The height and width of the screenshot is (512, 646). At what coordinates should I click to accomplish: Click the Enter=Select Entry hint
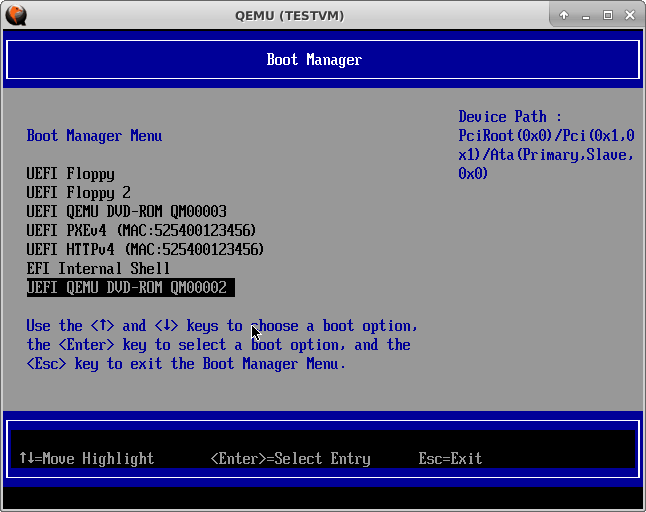click(x=290, y=458)
